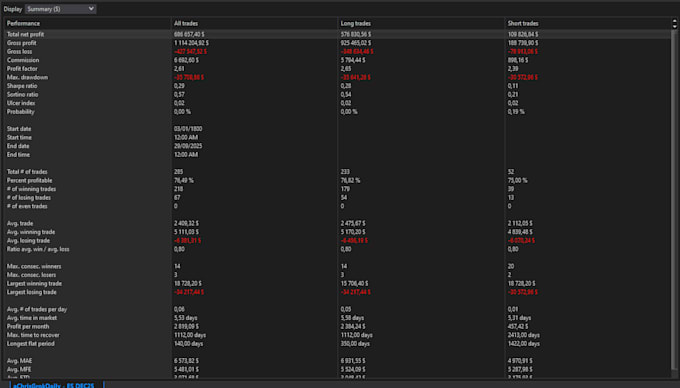680x388 pixels.
Task: Select the Max. consec. losers row label
Action: click(x=31, y=275)
